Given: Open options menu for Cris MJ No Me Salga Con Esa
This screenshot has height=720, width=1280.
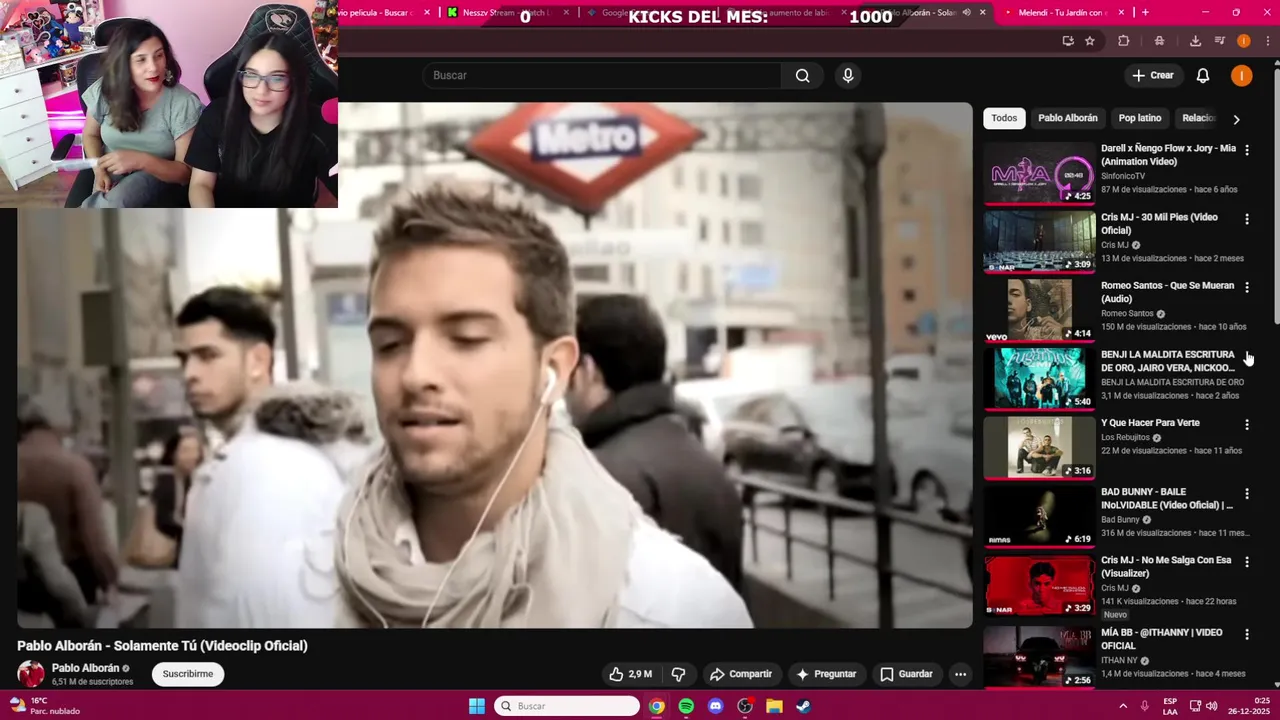Looking at the screenshot, I should pos(1246,562).
